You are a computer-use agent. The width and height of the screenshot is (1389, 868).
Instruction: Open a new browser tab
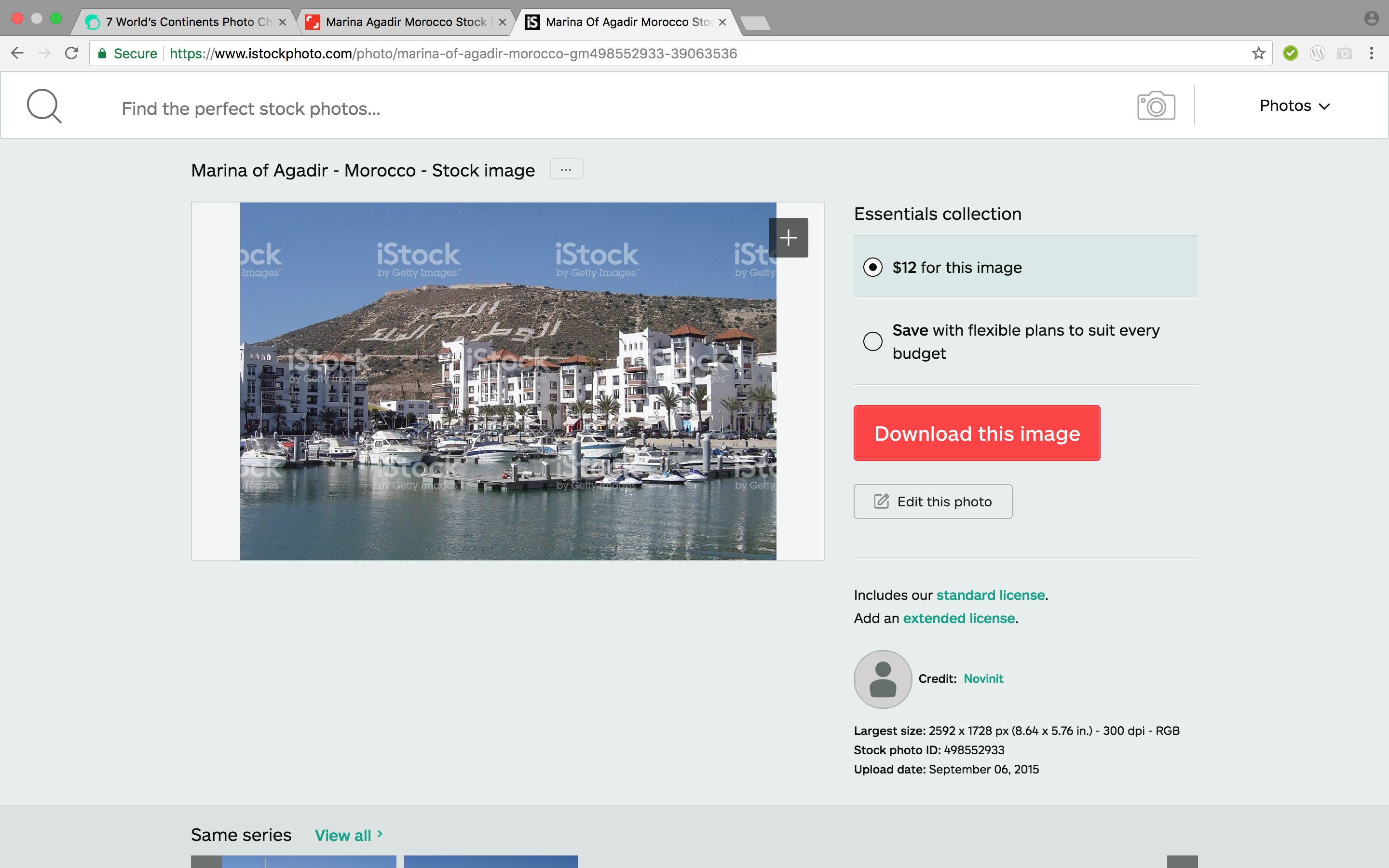pyautogui.click(x=755, y=23)
